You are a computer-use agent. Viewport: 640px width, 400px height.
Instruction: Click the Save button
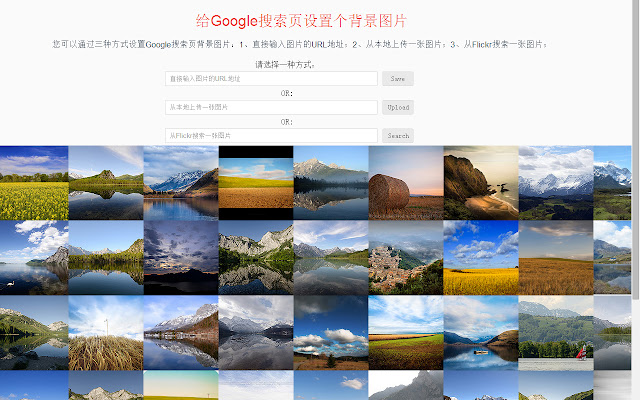[x=398, y=78]
